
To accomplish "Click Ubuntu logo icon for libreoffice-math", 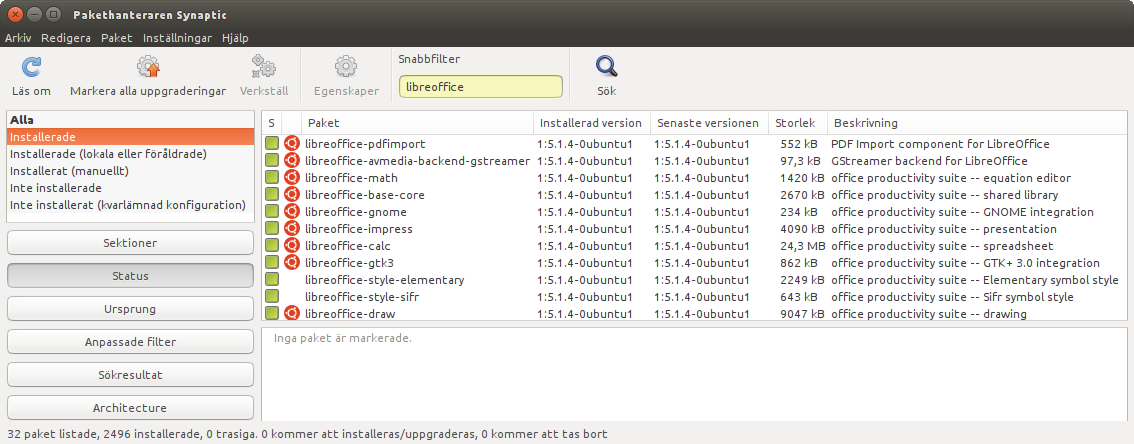I will tap(291, 178).
